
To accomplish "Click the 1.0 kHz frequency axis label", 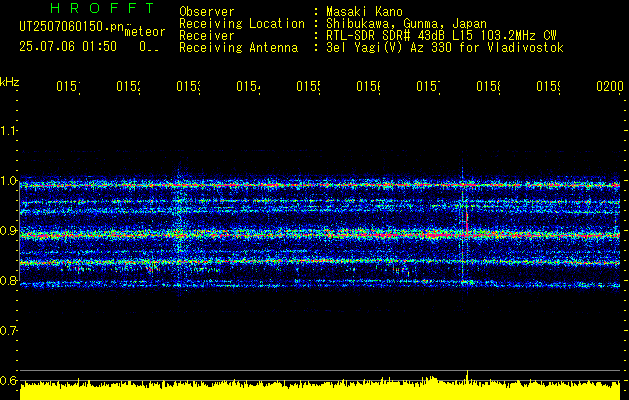I will (8, 181).
